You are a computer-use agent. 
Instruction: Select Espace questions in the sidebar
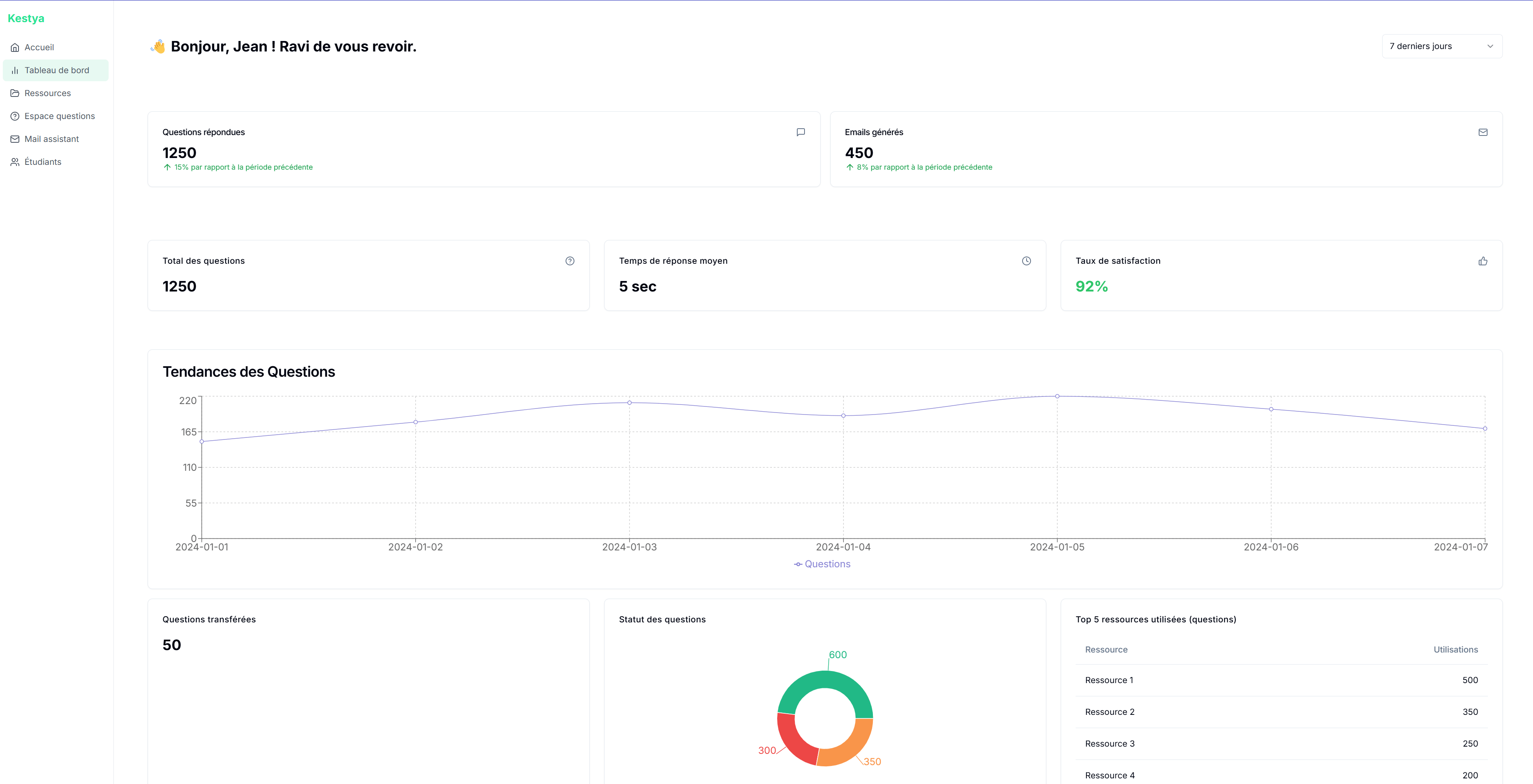(x=60, y=116)
